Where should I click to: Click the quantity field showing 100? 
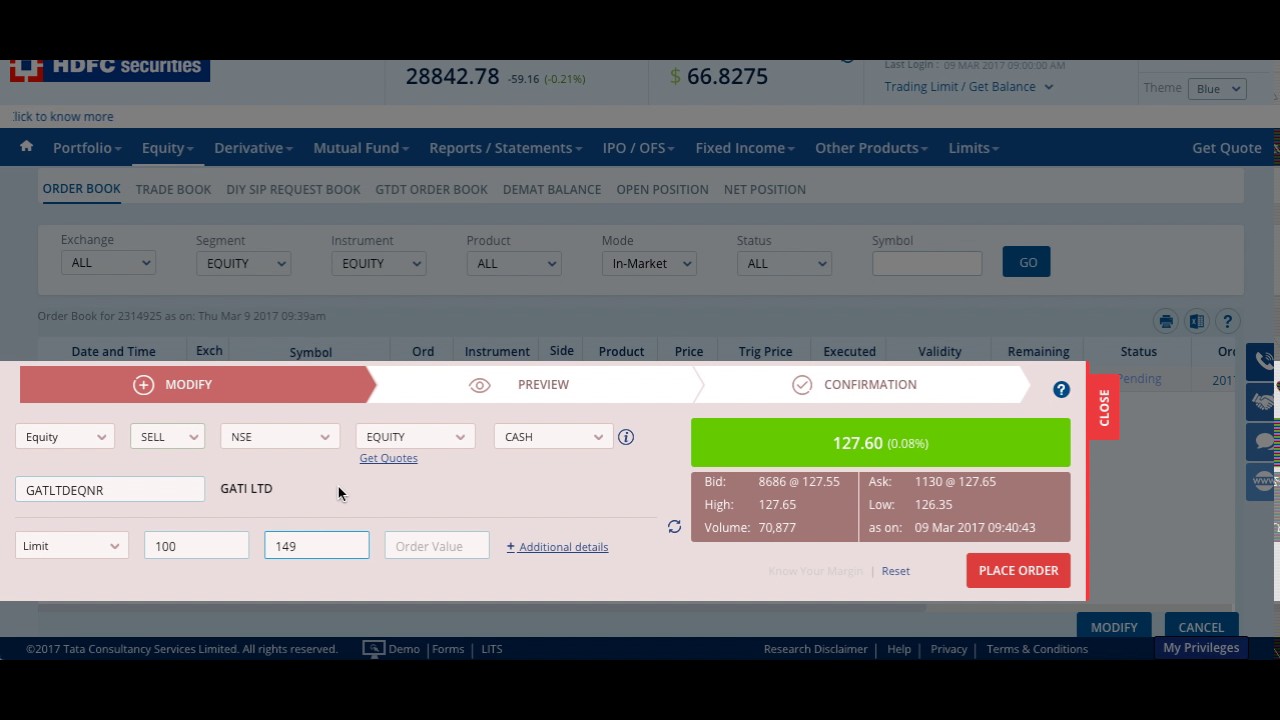[196, 545]
